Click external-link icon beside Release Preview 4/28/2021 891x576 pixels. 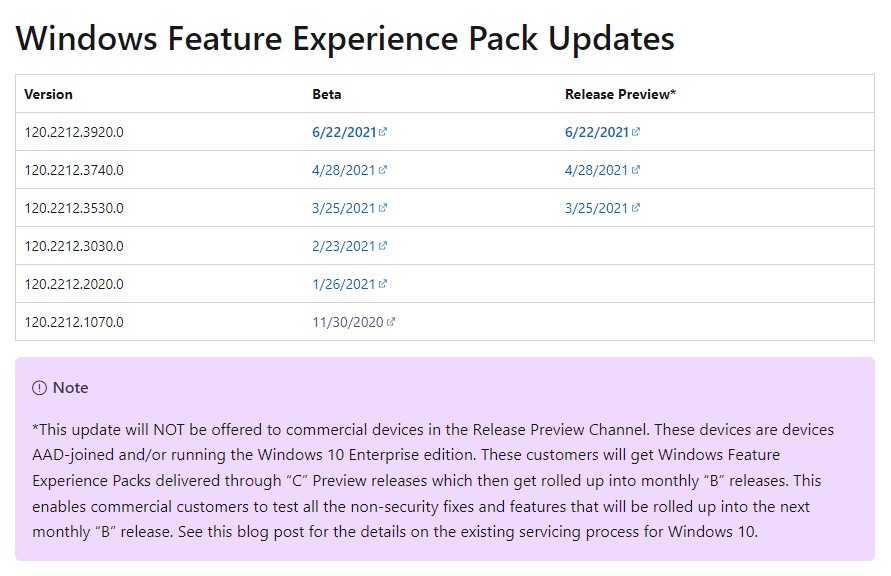636,170
